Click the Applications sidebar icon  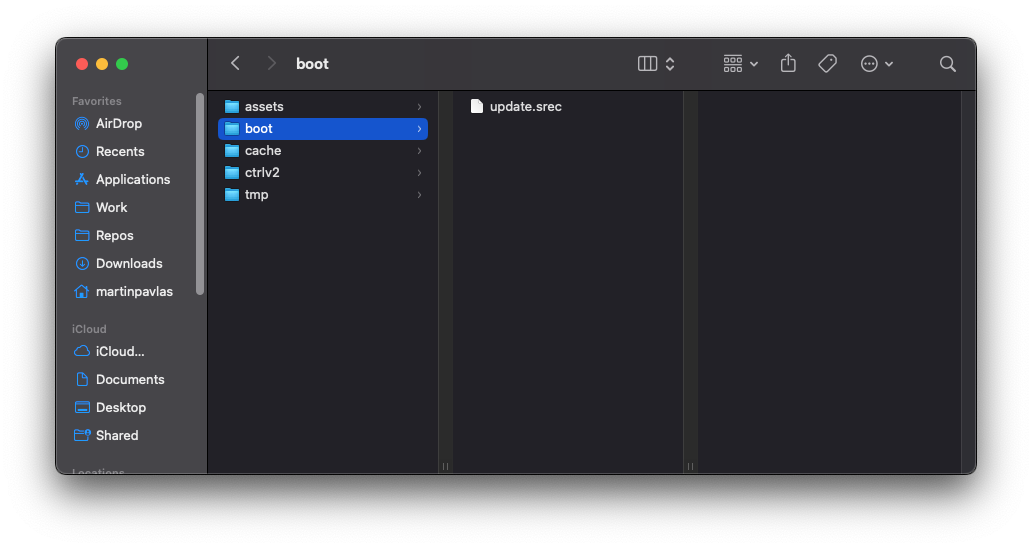click(82, 179)
